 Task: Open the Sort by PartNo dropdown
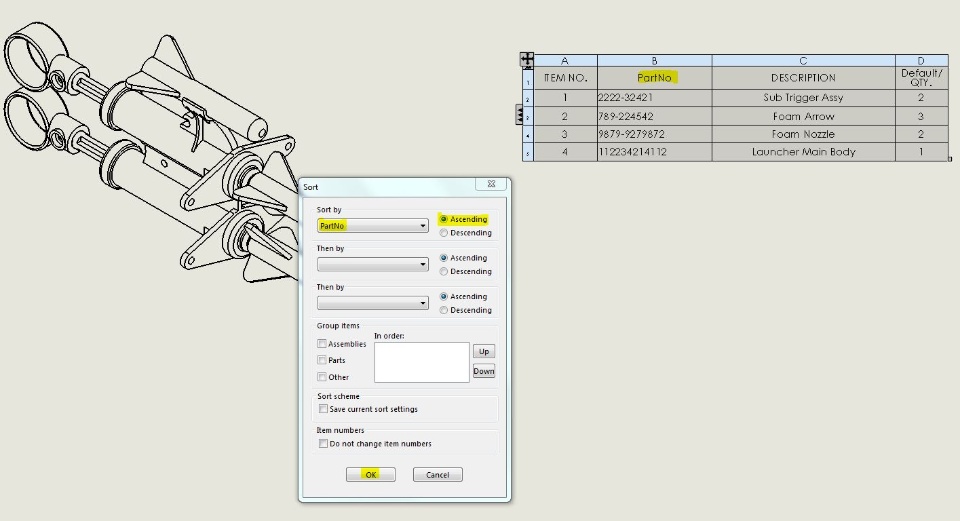pyautogui.click(x=372, y=226)
